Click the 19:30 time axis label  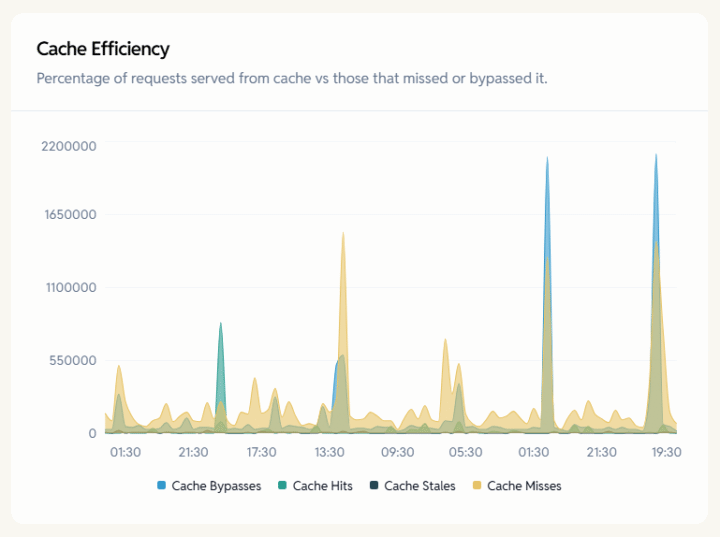point(666,452)
